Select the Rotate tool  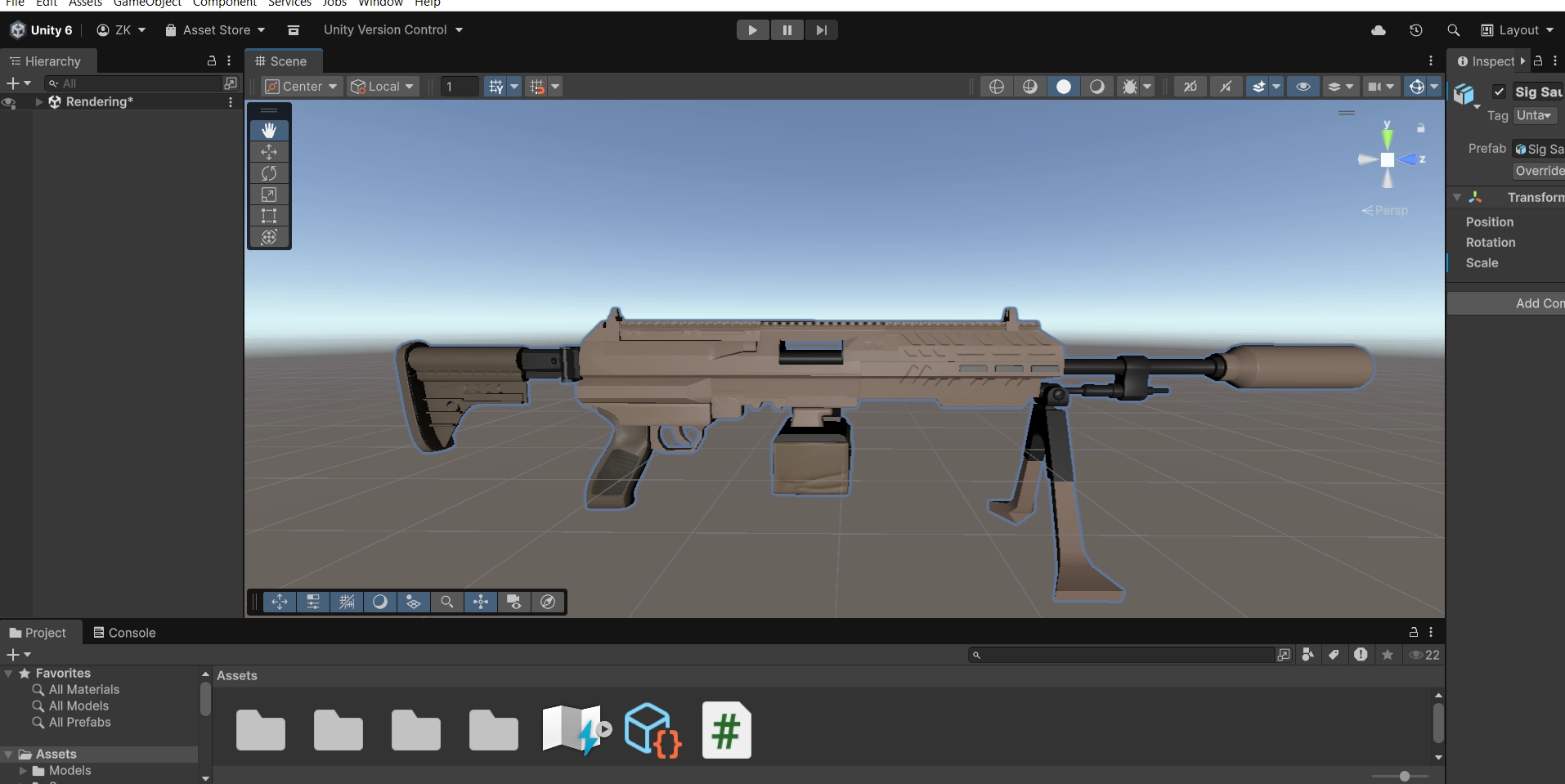click(269, 173)
